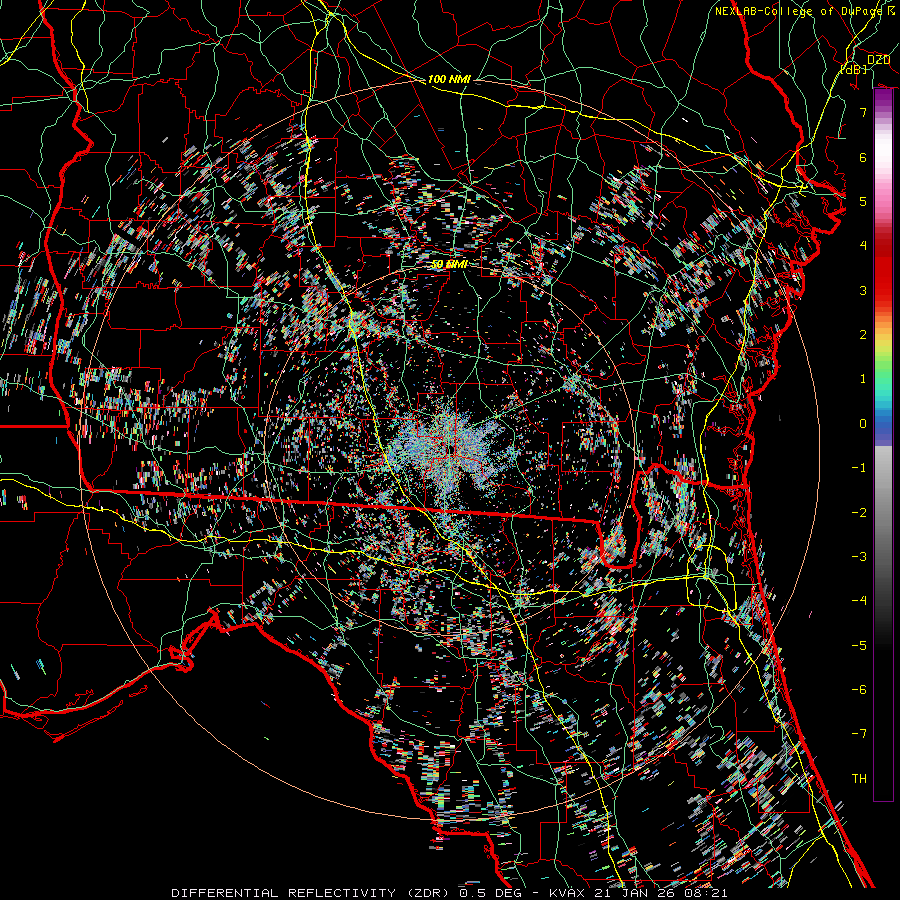This screenshot has height=900, width=900.
Task: Click the "1" tick label on the color scale
Action: [863, 379]
